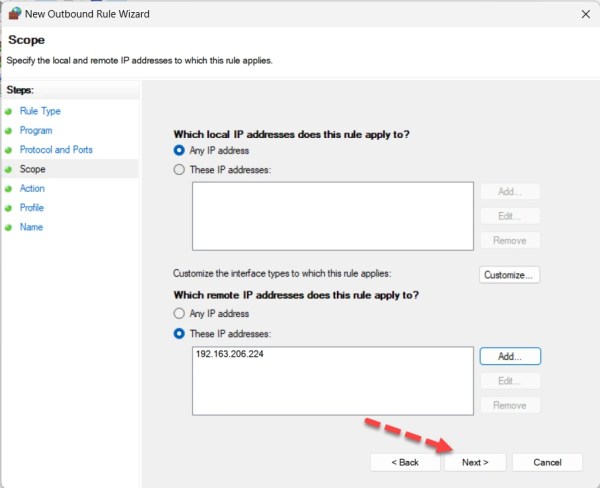Viewport: 600px width, 488px height.
Task: Click the green bullet beside Scope
Action: (9, 169)
